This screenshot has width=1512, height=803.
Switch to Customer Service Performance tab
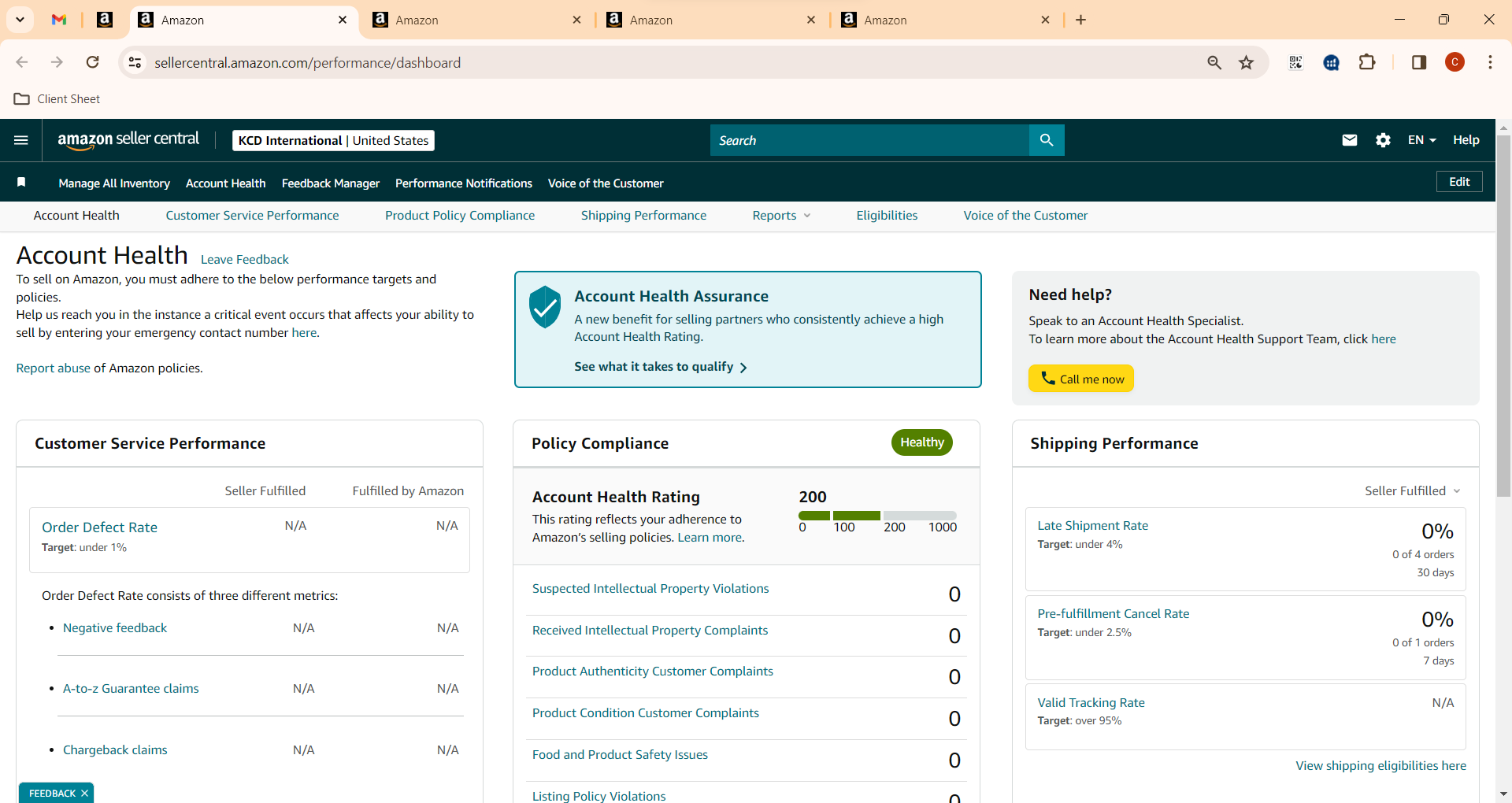(252, 216)
